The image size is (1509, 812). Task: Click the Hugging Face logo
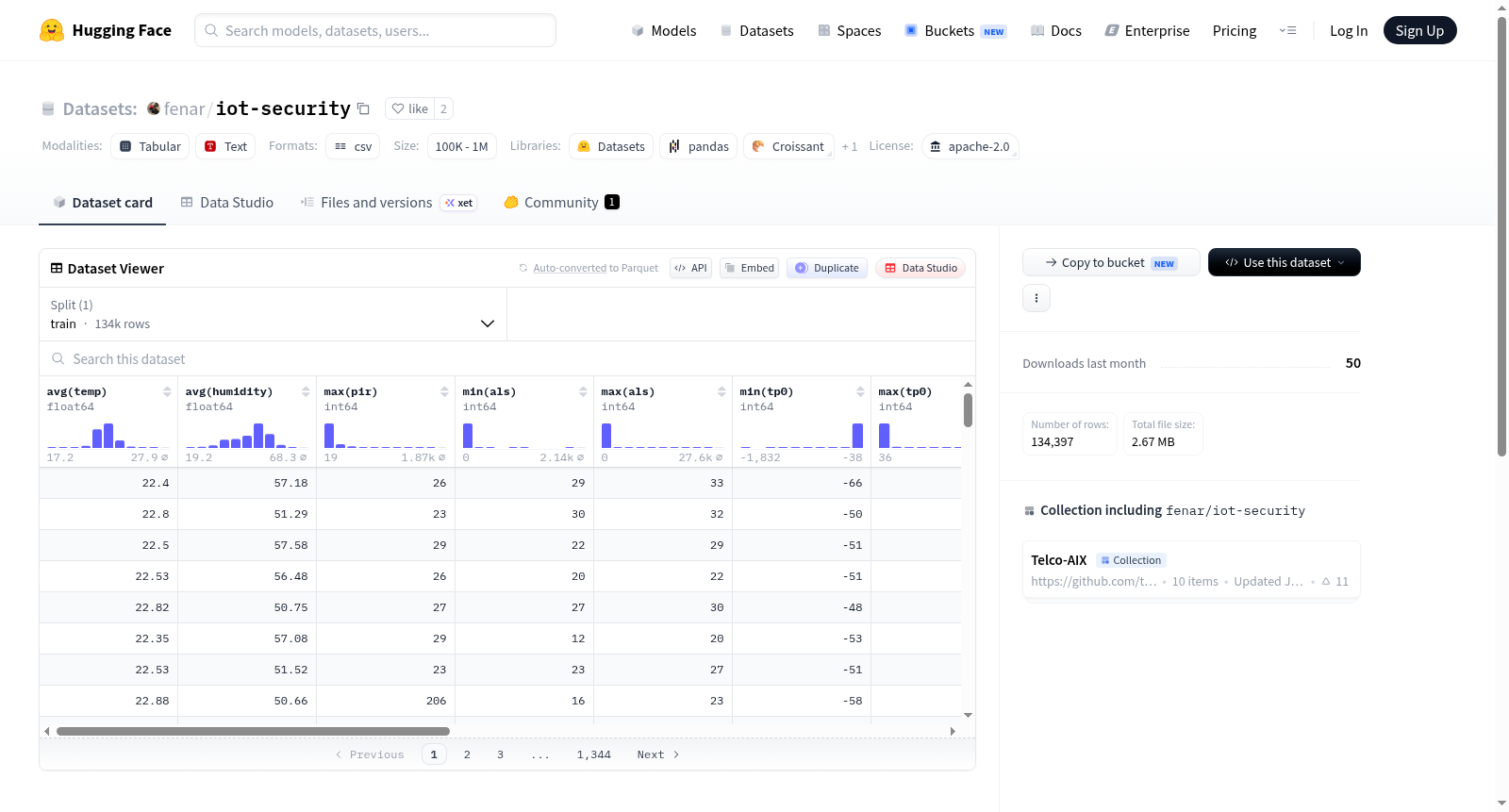click(x=105, y=30)
